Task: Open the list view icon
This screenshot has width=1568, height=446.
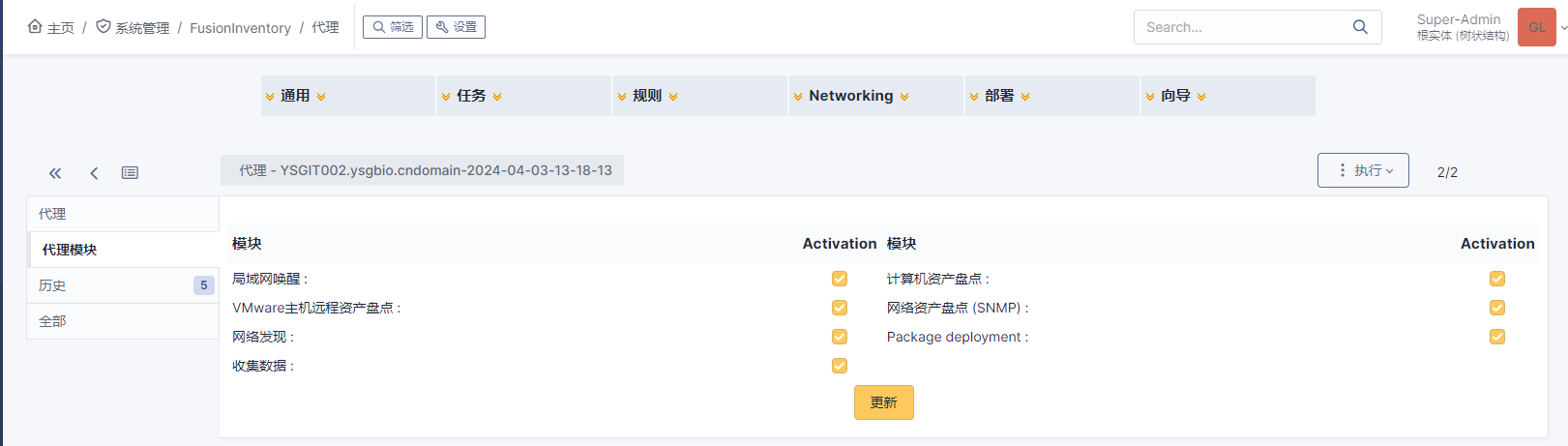Action: point(130,173)
